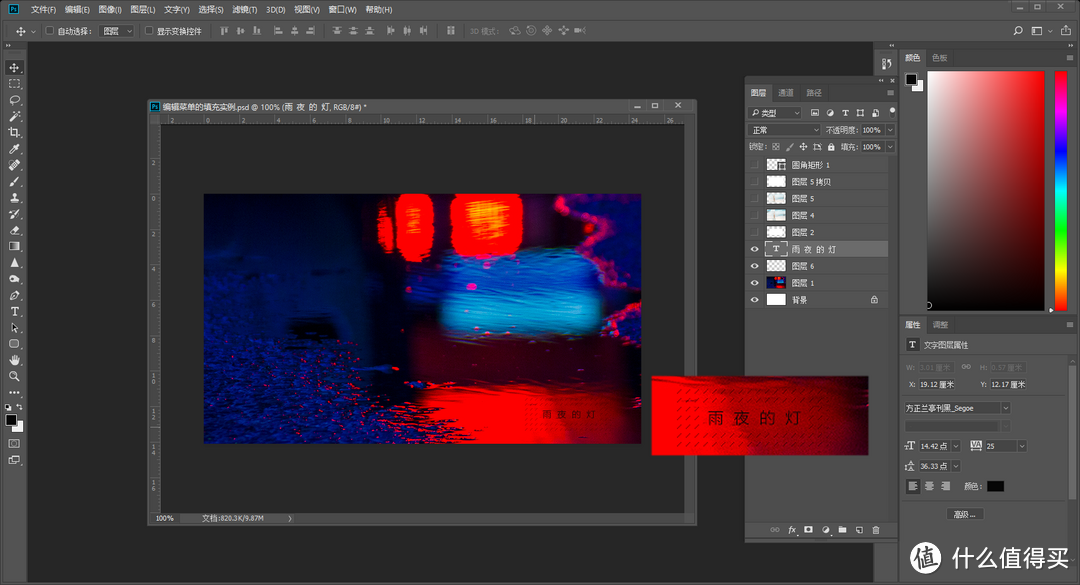Hide the 图层 1 layer
The image size is (1080, 585).
(755, 282)
